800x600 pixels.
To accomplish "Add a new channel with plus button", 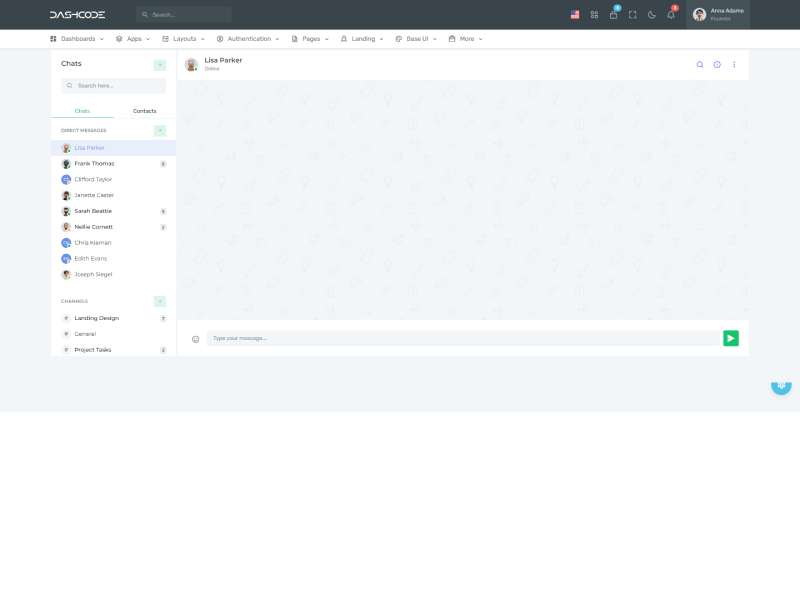I will point(160,301).
